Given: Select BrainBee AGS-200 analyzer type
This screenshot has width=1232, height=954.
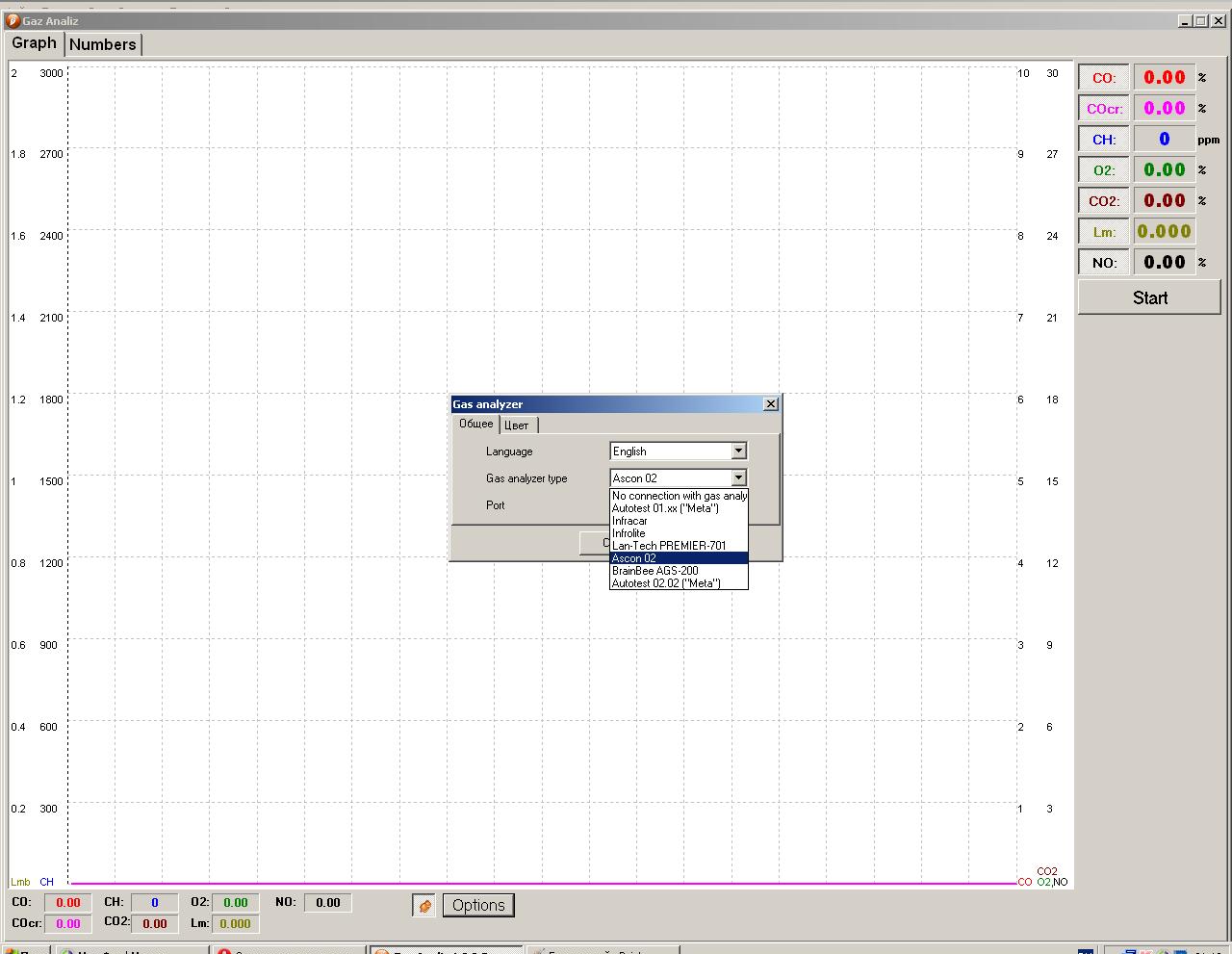Looking at the screenshot, I should click(x=679, y=571).
